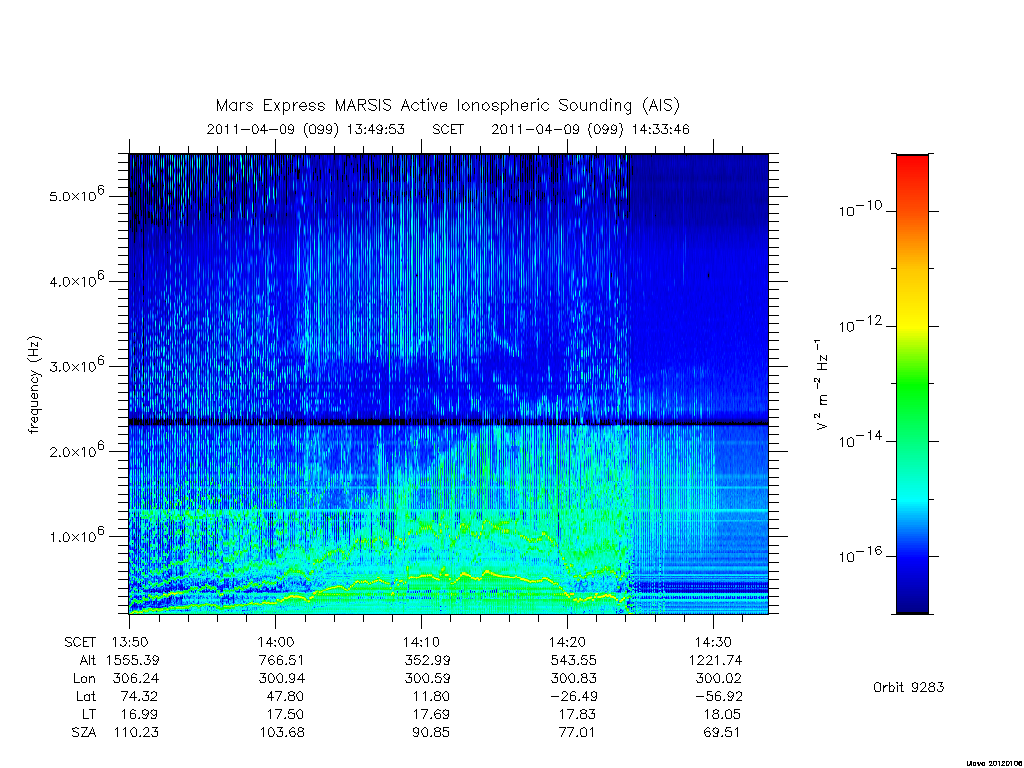Click the colorbar label 10^-14
1024x768 pixels.
pos(860,440)
